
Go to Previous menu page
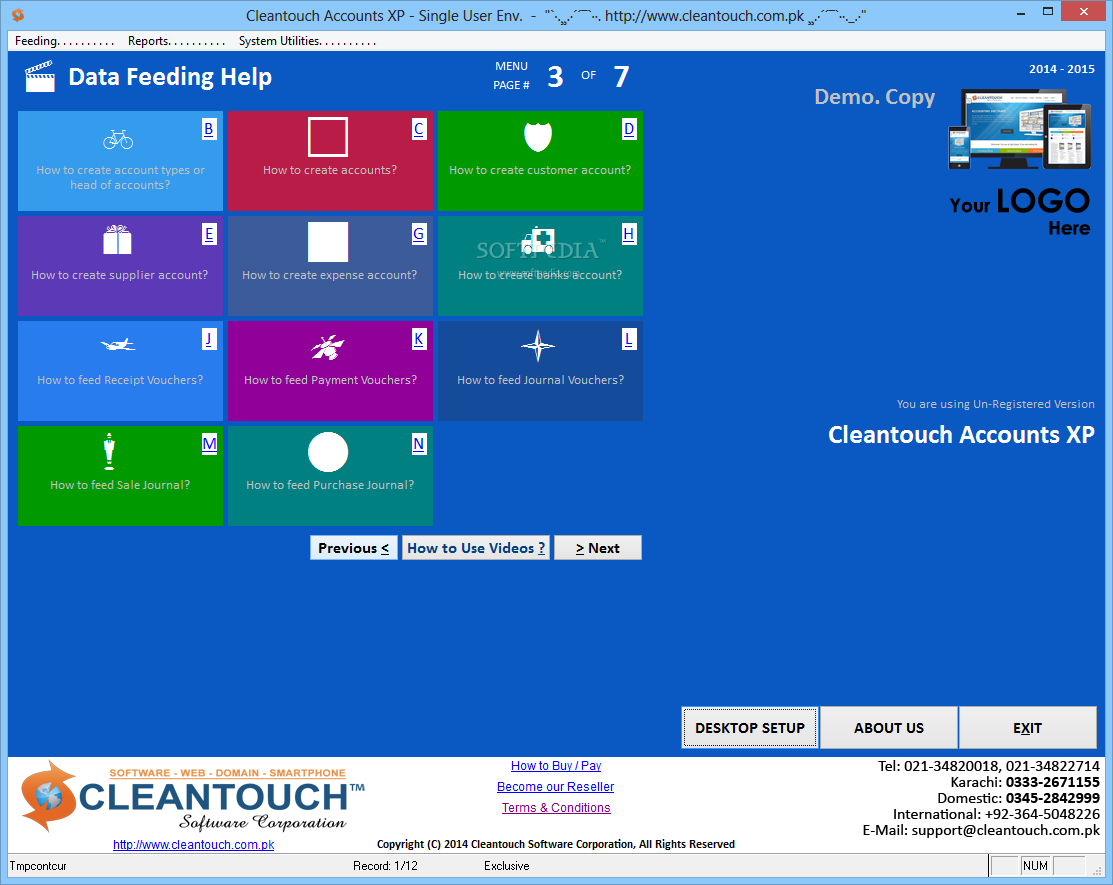click(353, 548)
